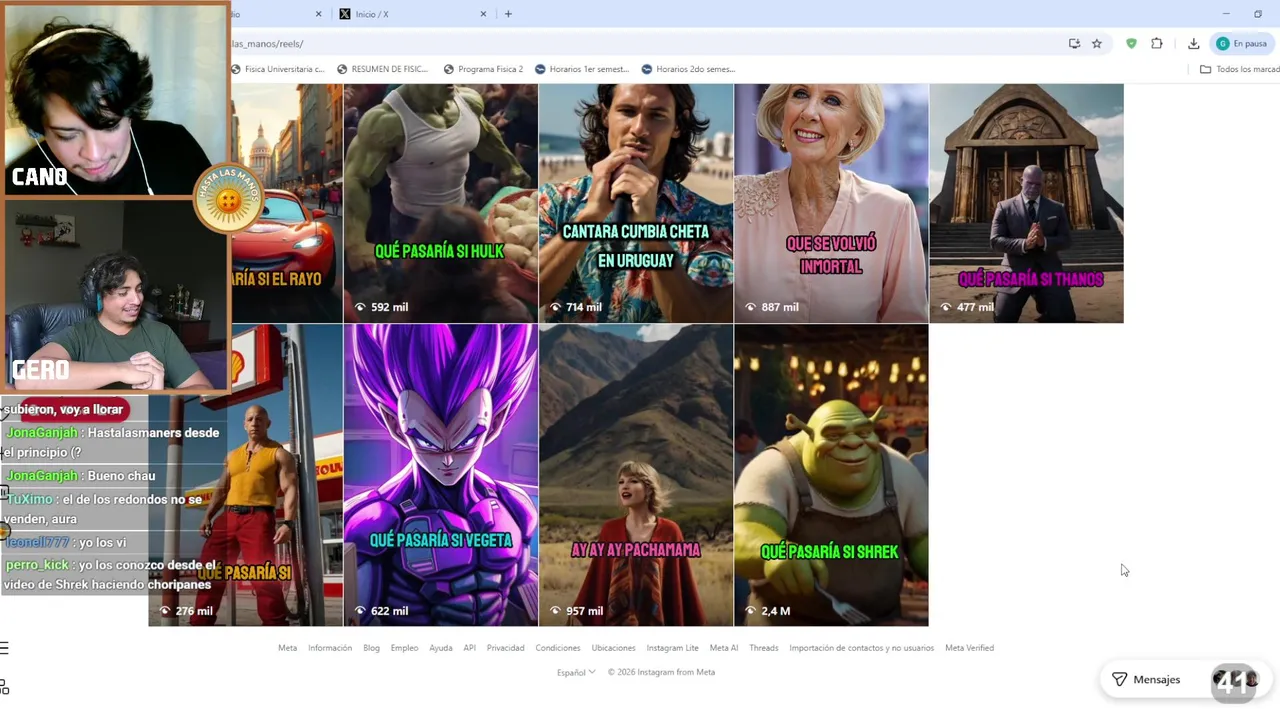
Task: Click the install app icon in address bar
Action: click(1074, 44)
